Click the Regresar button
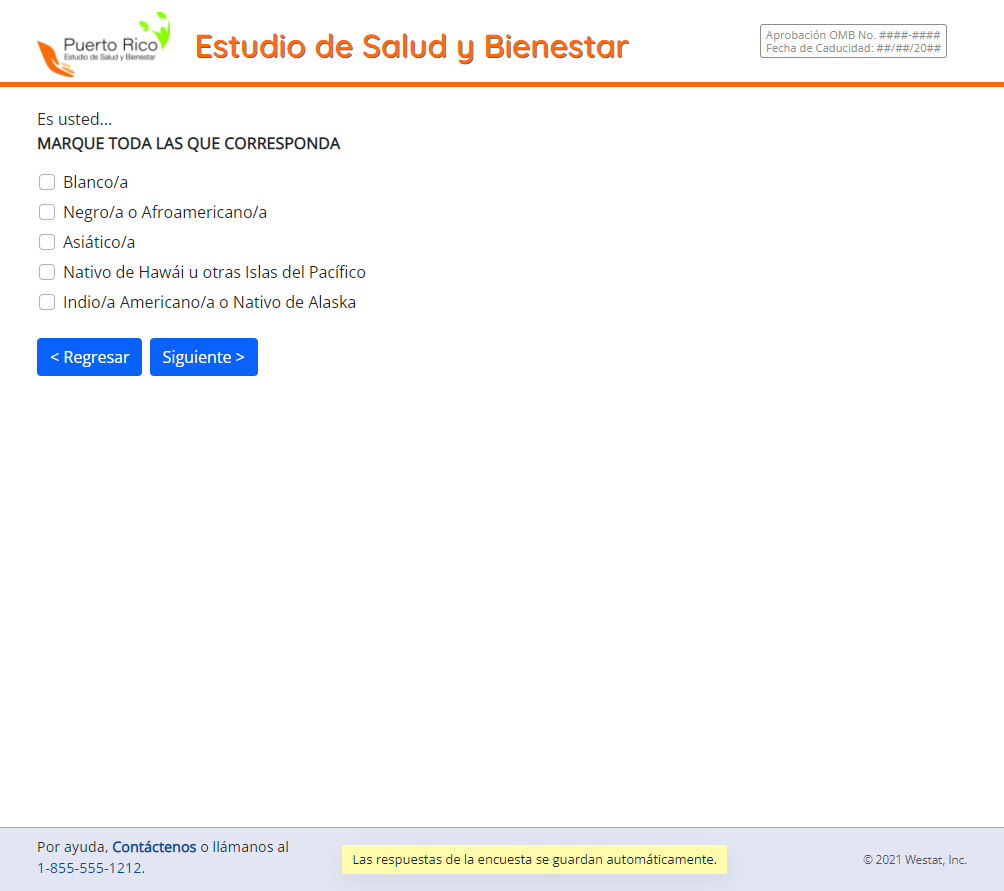This screenshot has height=891, width=1004. click(x=90, y=357)
